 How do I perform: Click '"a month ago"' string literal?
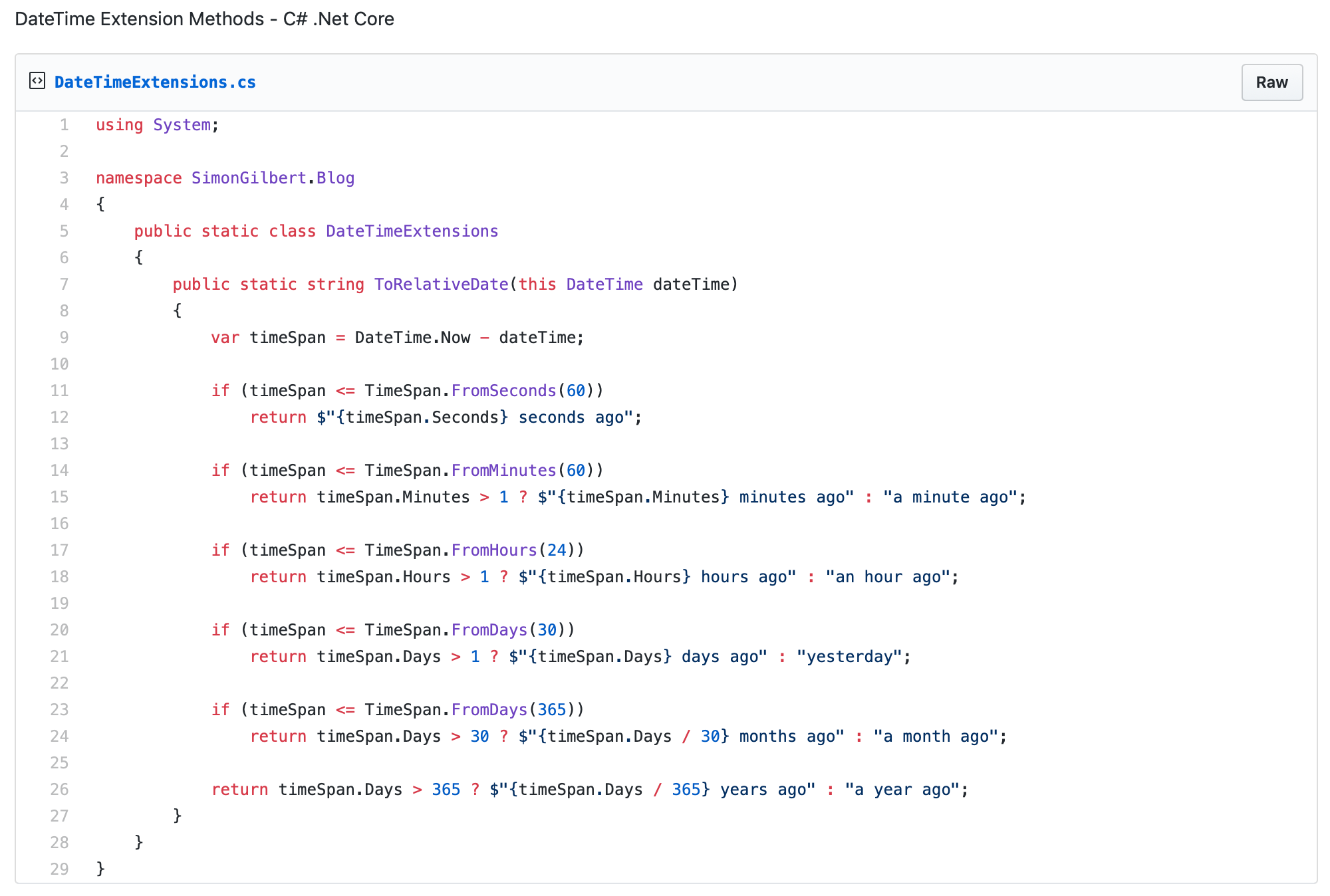936,736
